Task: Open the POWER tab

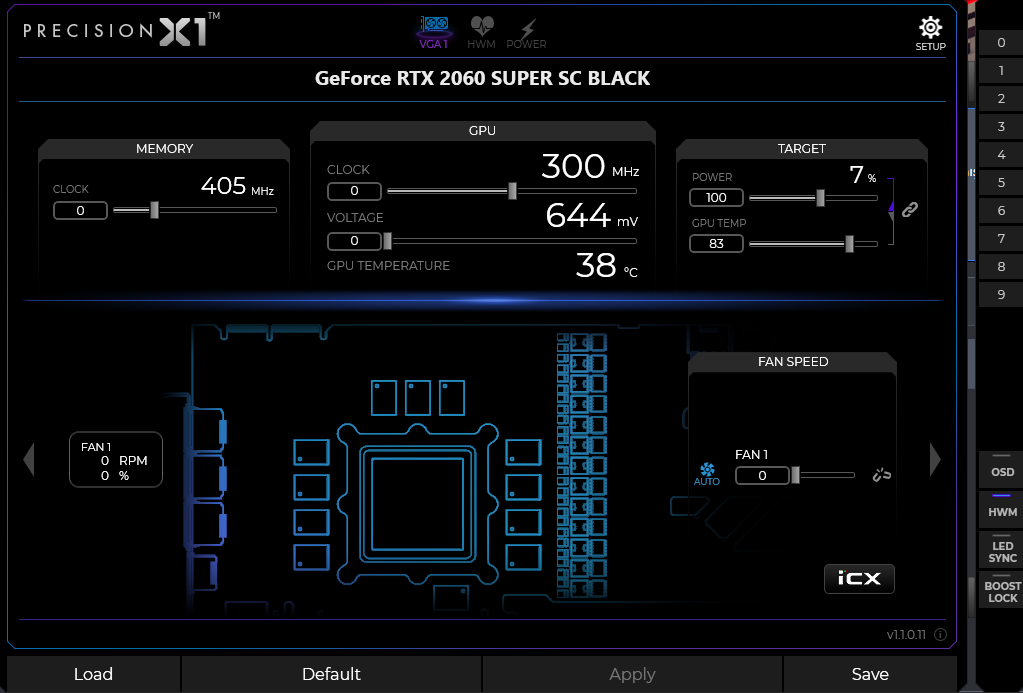Action: [x=527, y=34]
